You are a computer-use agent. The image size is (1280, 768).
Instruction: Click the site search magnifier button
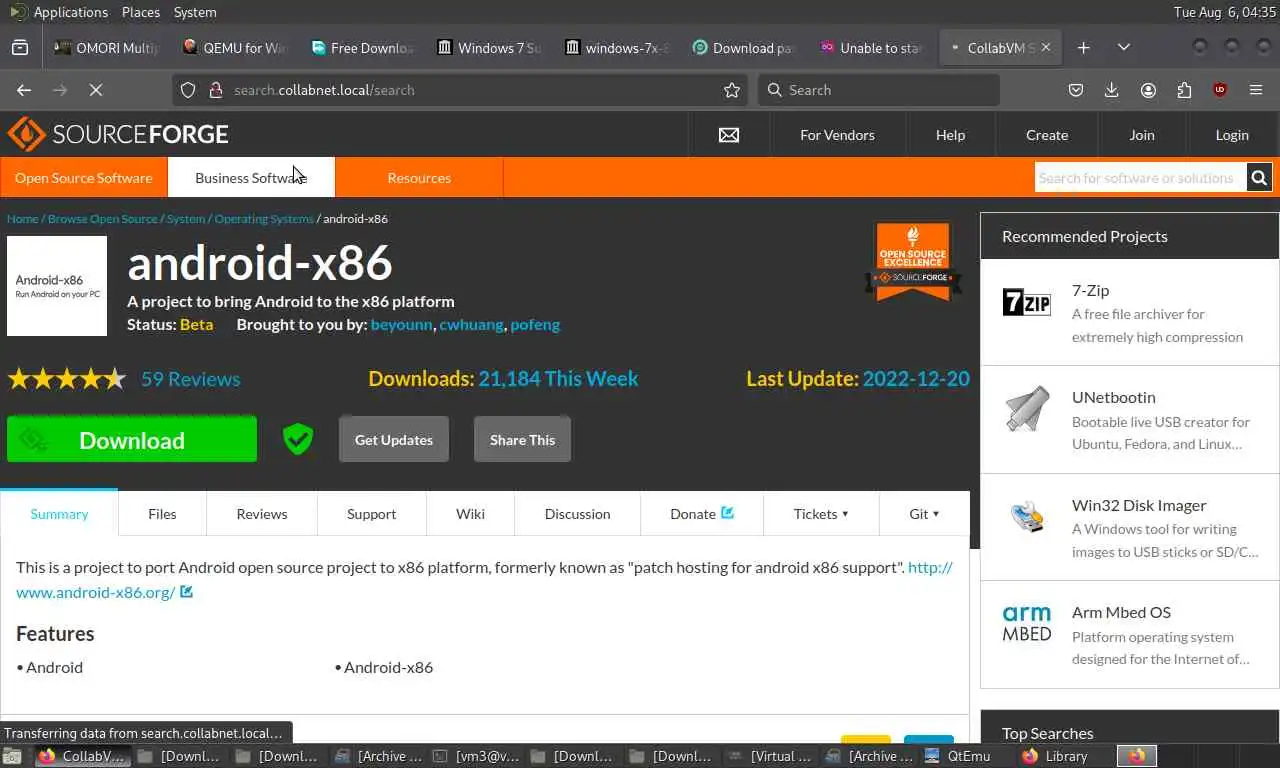[1259, 178]
